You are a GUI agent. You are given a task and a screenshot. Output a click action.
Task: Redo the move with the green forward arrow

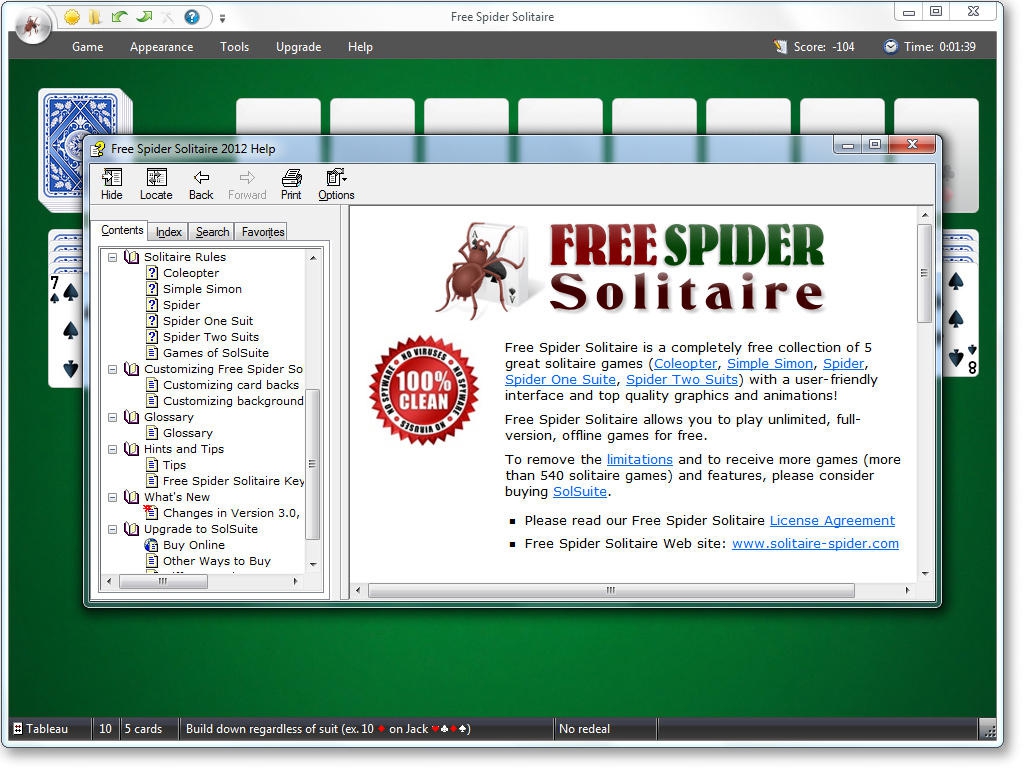coord(144,17)
